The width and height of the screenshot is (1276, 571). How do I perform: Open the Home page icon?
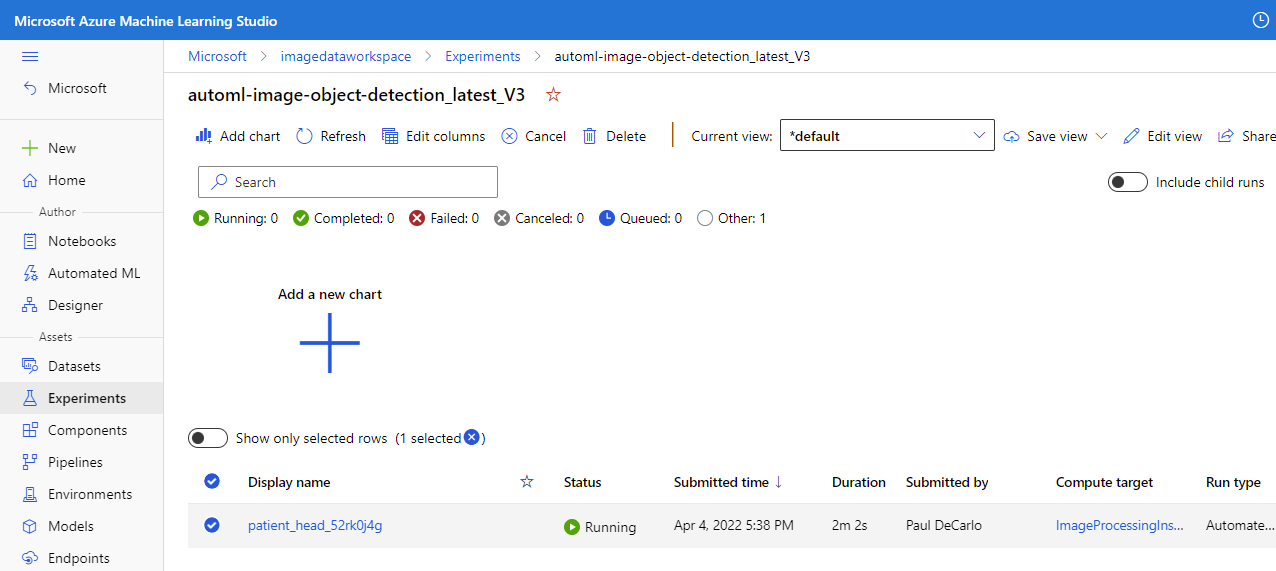pyautogui.click(x=30, y=180)
